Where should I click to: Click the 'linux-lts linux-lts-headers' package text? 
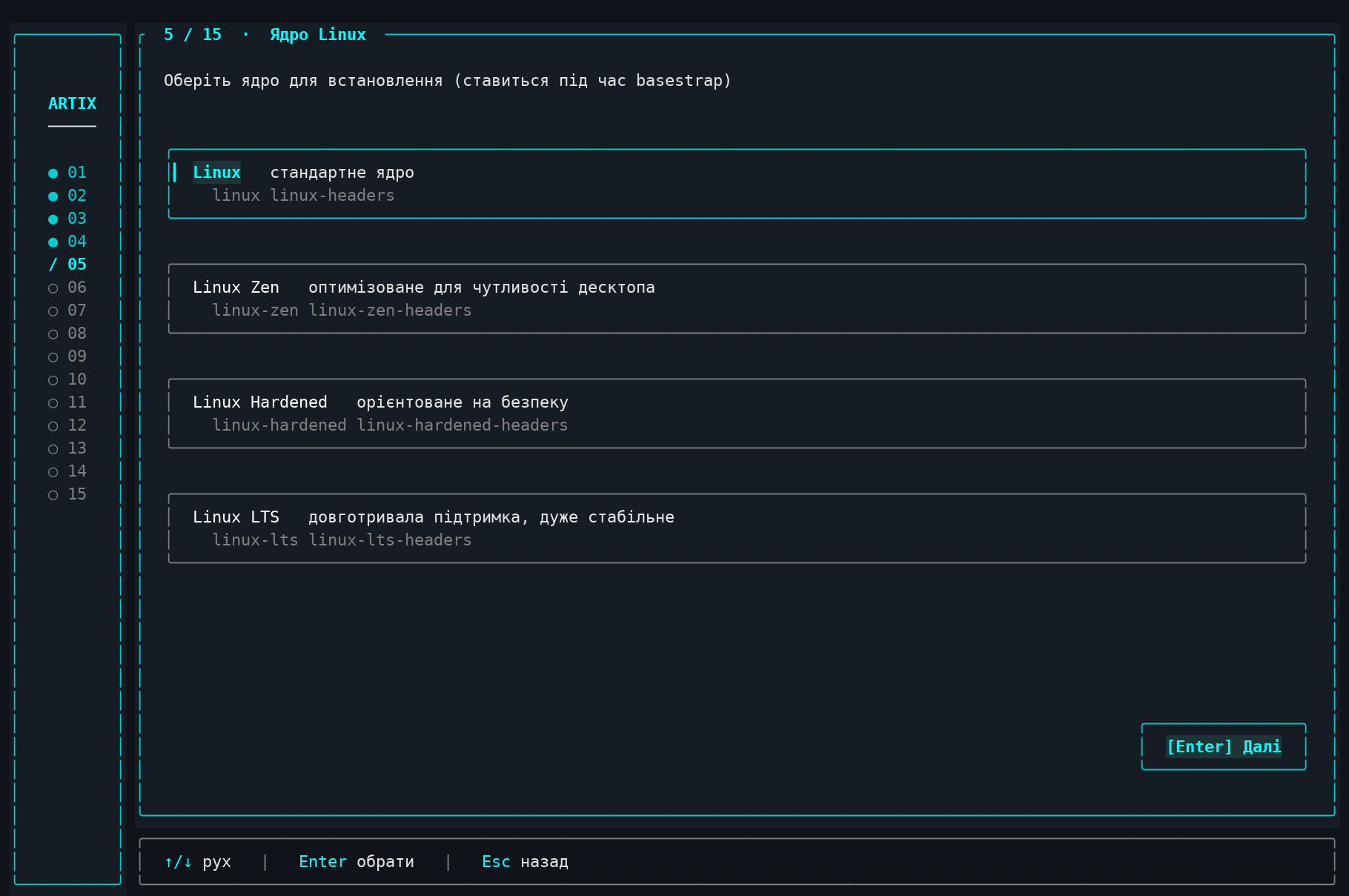pos(342,540)
